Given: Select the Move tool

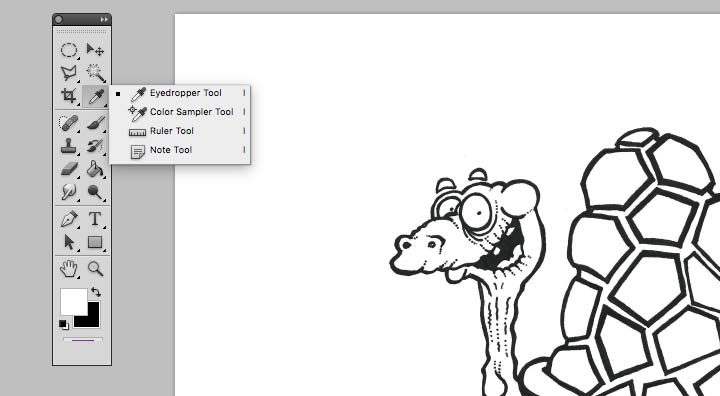Looking at the screenshot, I should (95, 50).
